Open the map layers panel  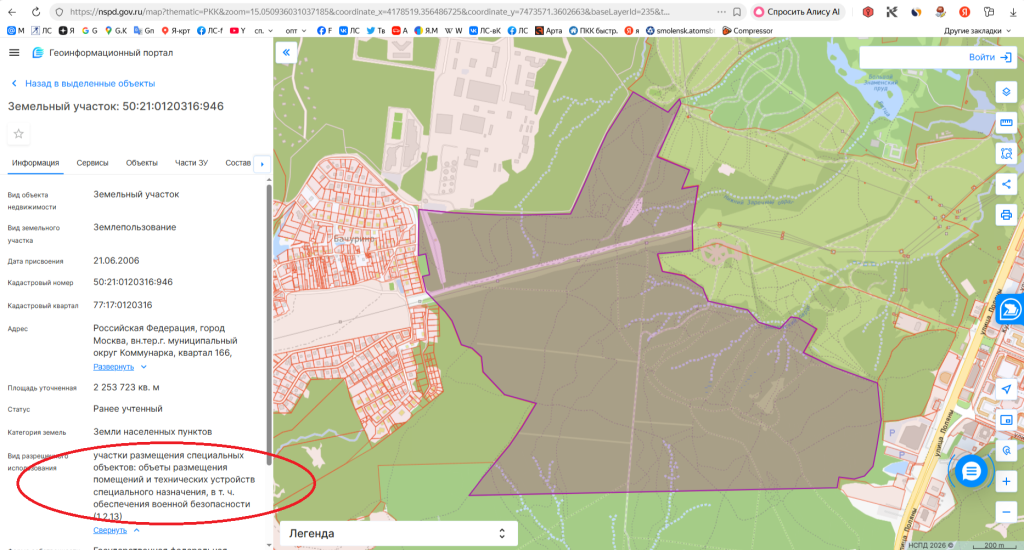pyautogui.click(x=1006, y=92)
